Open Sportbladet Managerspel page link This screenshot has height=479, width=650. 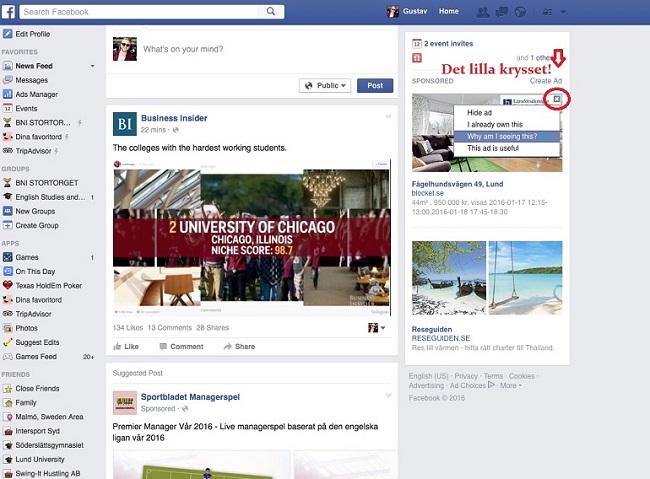click(x=190, y=397)
